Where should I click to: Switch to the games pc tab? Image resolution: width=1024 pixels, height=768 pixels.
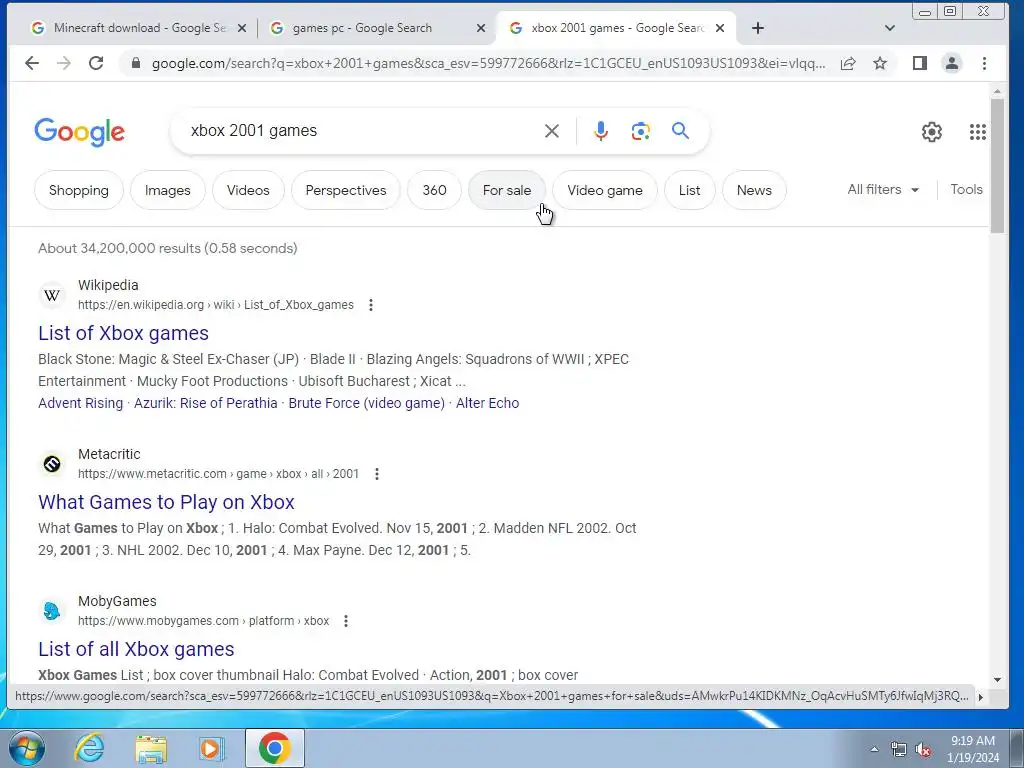[376, 28]
